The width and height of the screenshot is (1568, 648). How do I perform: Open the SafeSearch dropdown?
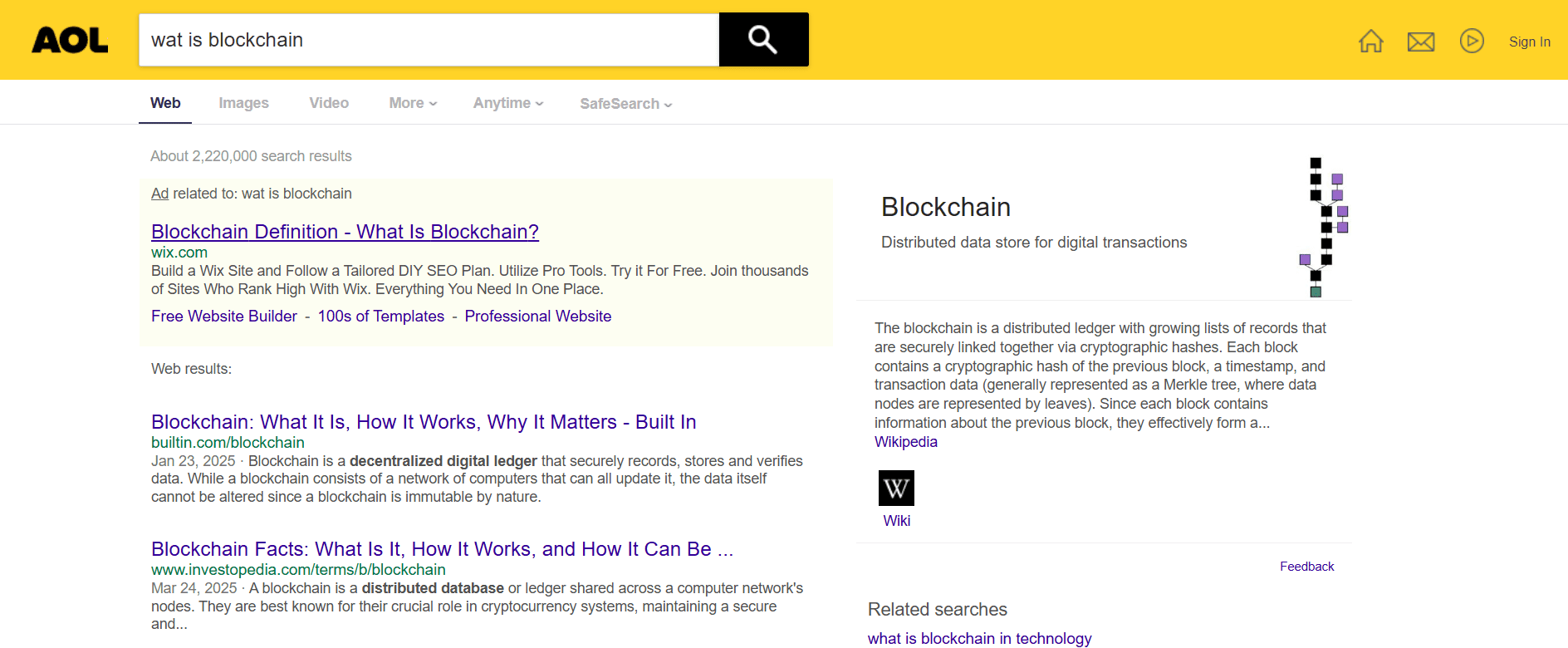click(x=626, y=104)
